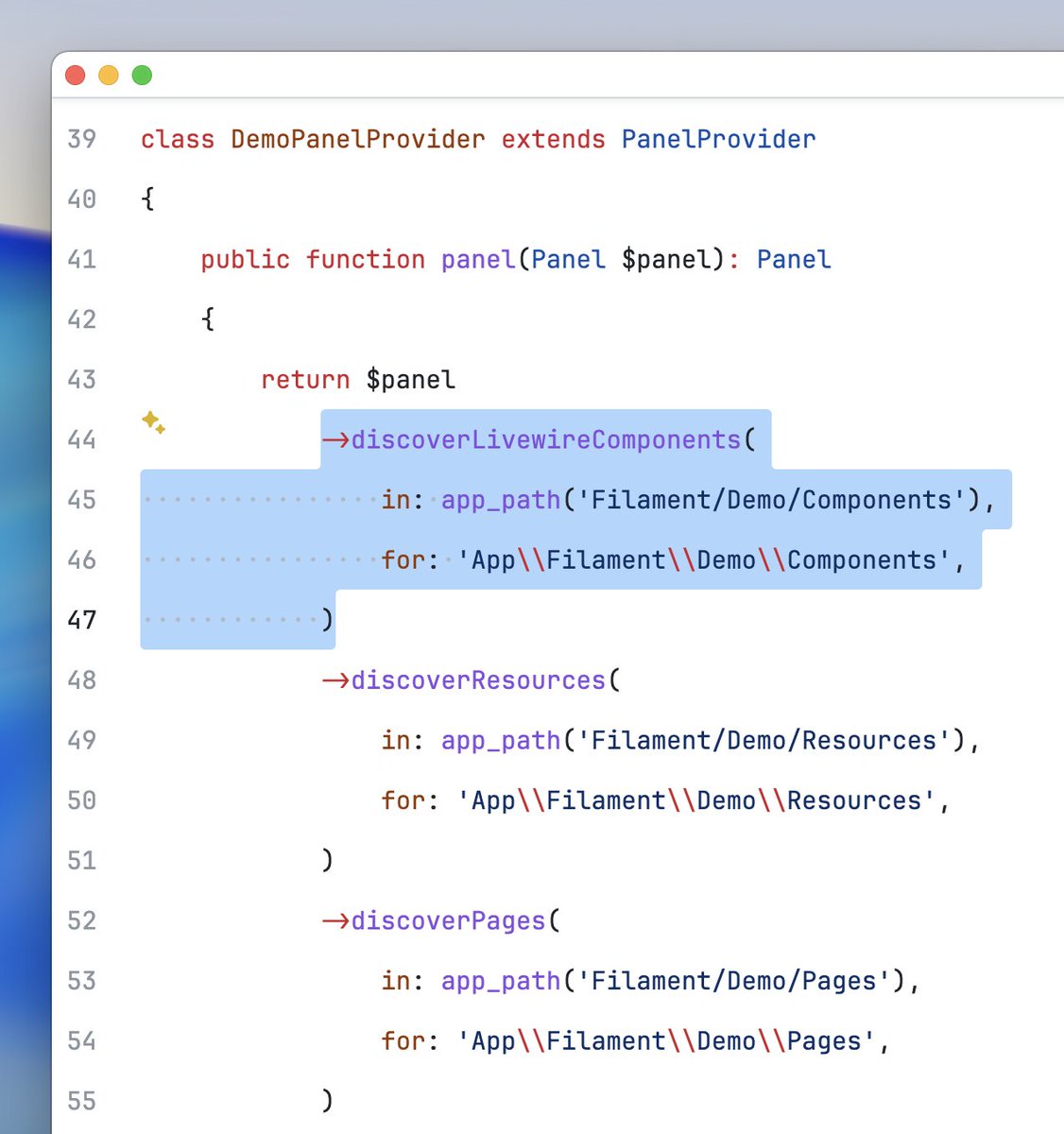Viewport: 1064px width, 1134px height.
Task: Click the 'class' keyword on line 39
Action: click(x=178, y=139)
